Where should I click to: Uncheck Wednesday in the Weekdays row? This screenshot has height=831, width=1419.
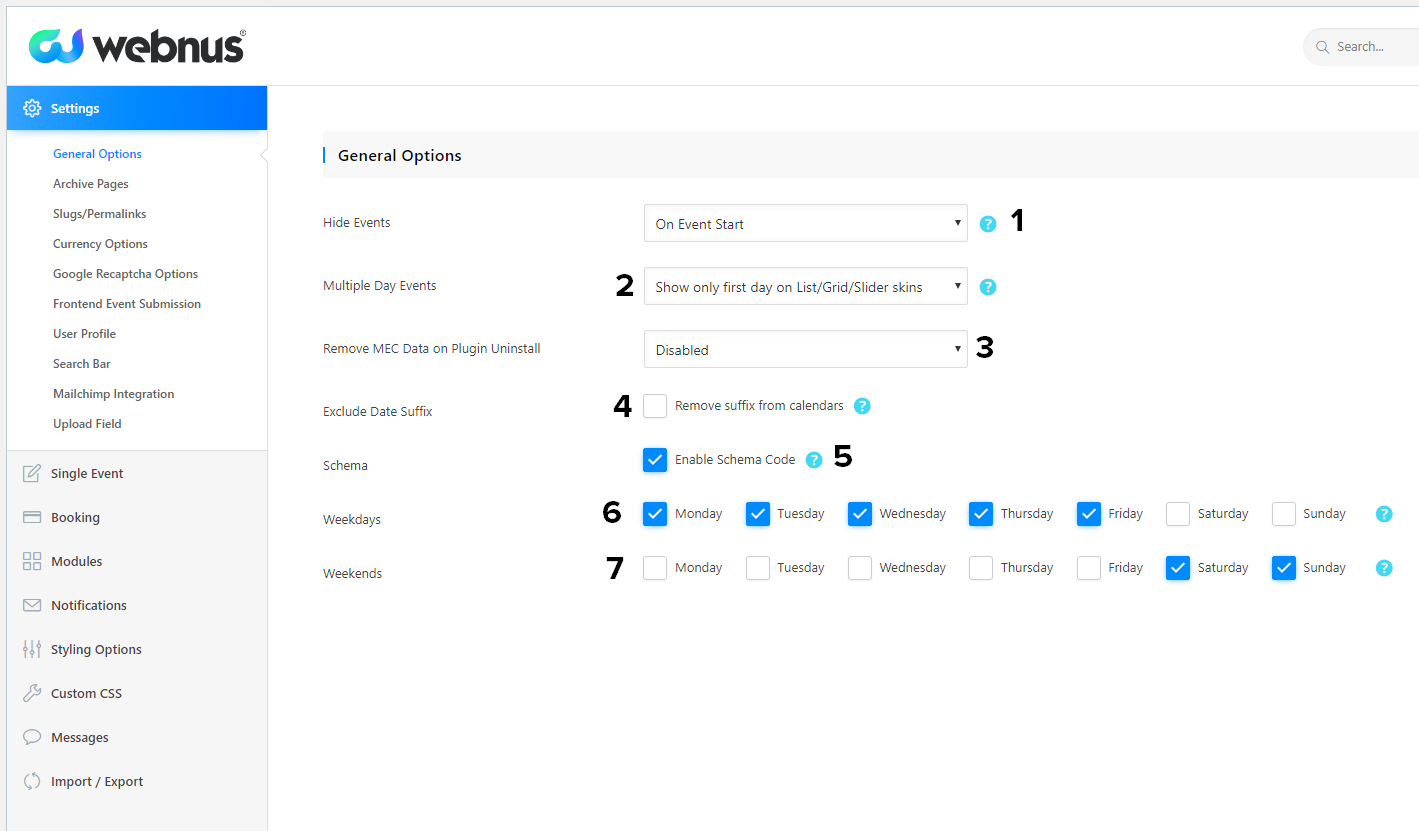pos(860,514)
